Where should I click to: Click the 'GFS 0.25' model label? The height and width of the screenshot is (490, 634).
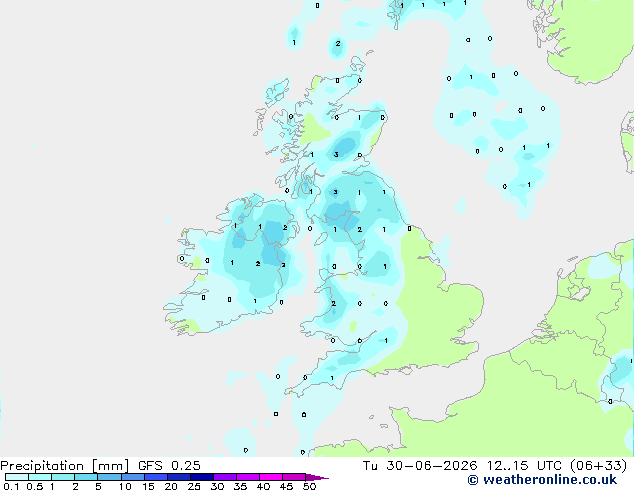169,466
